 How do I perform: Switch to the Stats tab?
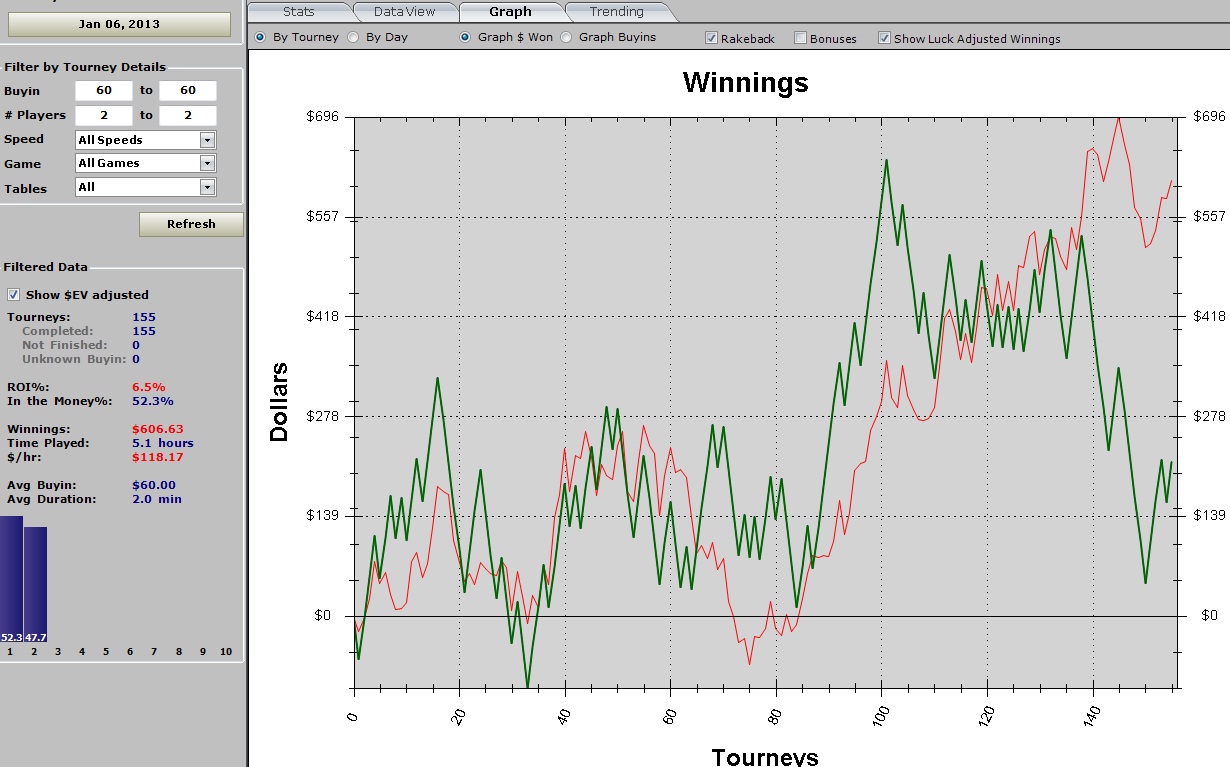298,12
